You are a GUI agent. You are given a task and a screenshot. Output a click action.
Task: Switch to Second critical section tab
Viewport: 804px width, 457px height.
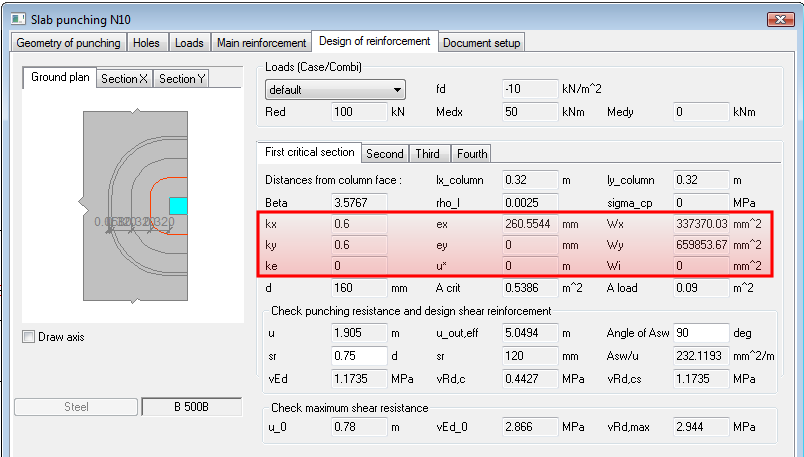(x=385, y=153)
